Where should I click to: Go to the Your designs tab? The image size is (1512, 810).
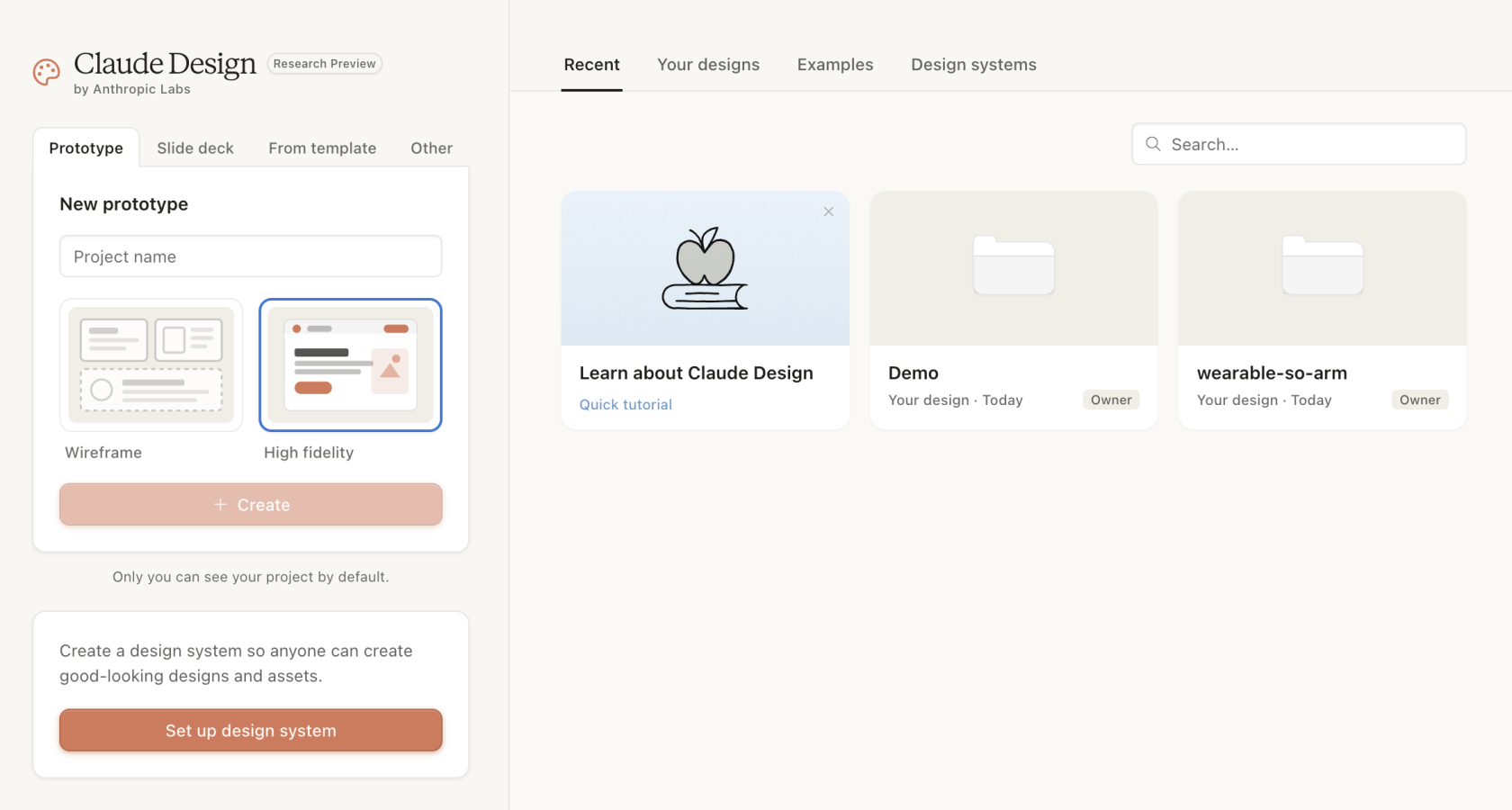click(708, 65)
